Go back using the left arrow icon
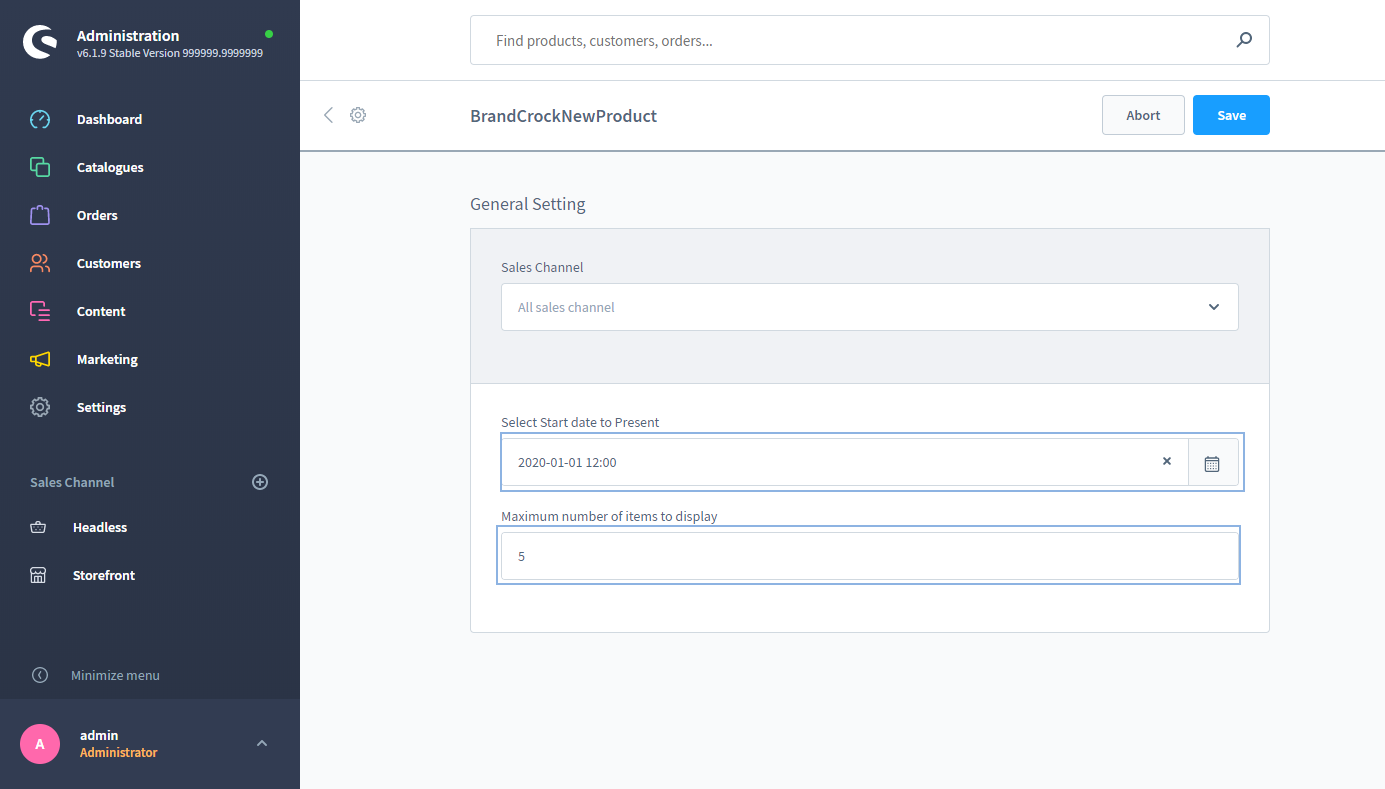Image resolution: width=1385 pixels, height=789 pixels. tap(328, 115)
